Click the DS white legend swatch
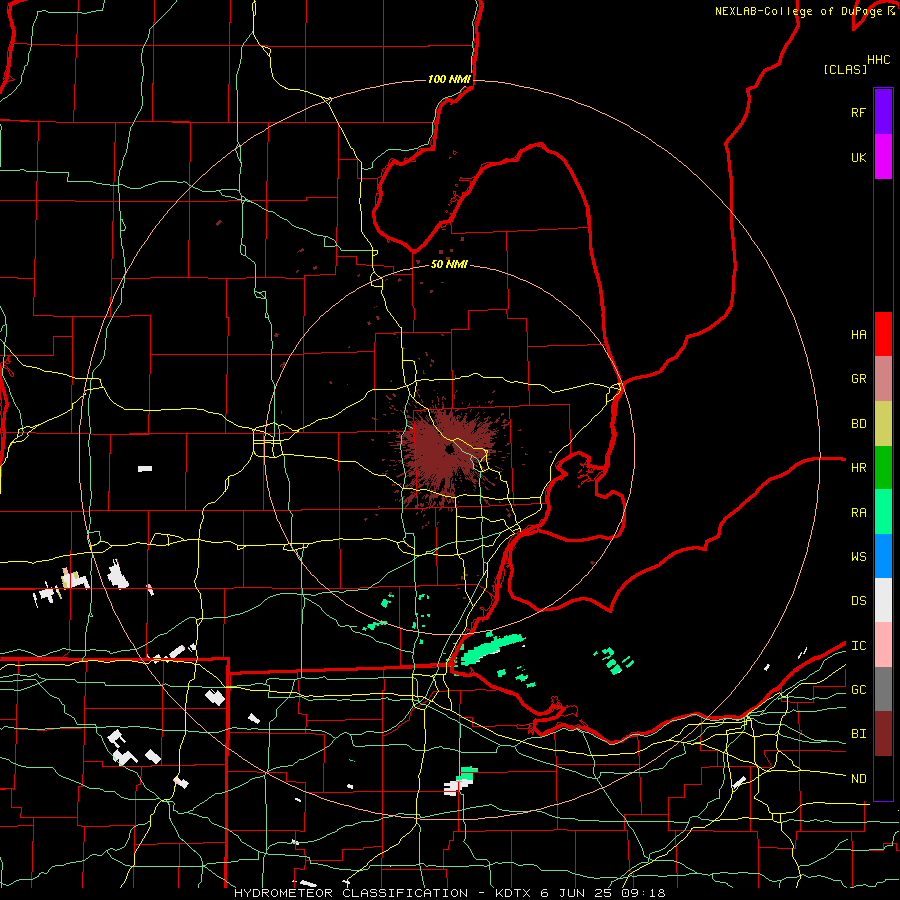This screenshot has height=900, width=900. tap(883, 600)
